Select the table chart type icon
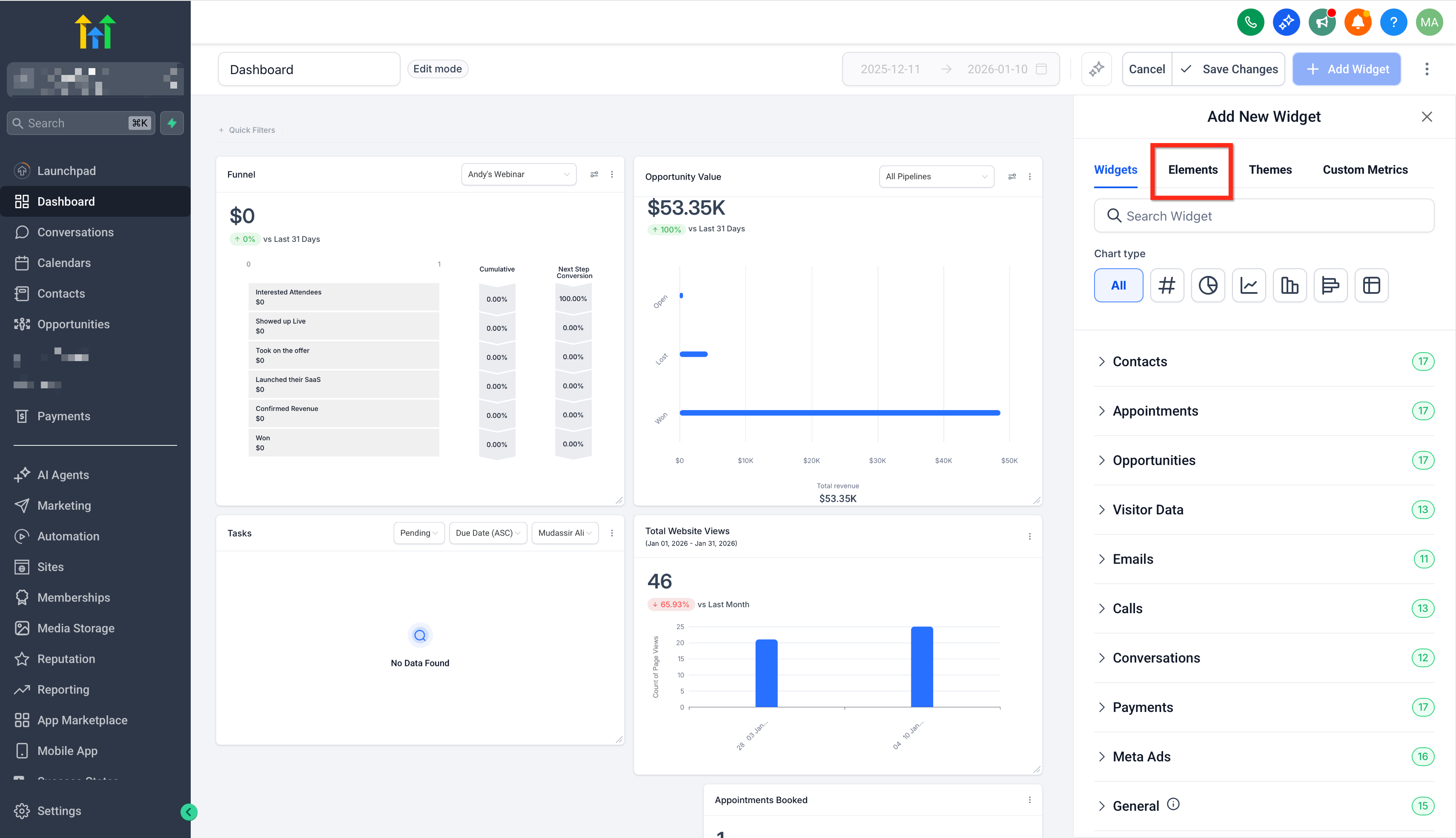This screenshot has width=1456, height=838. coord(1371,285)
